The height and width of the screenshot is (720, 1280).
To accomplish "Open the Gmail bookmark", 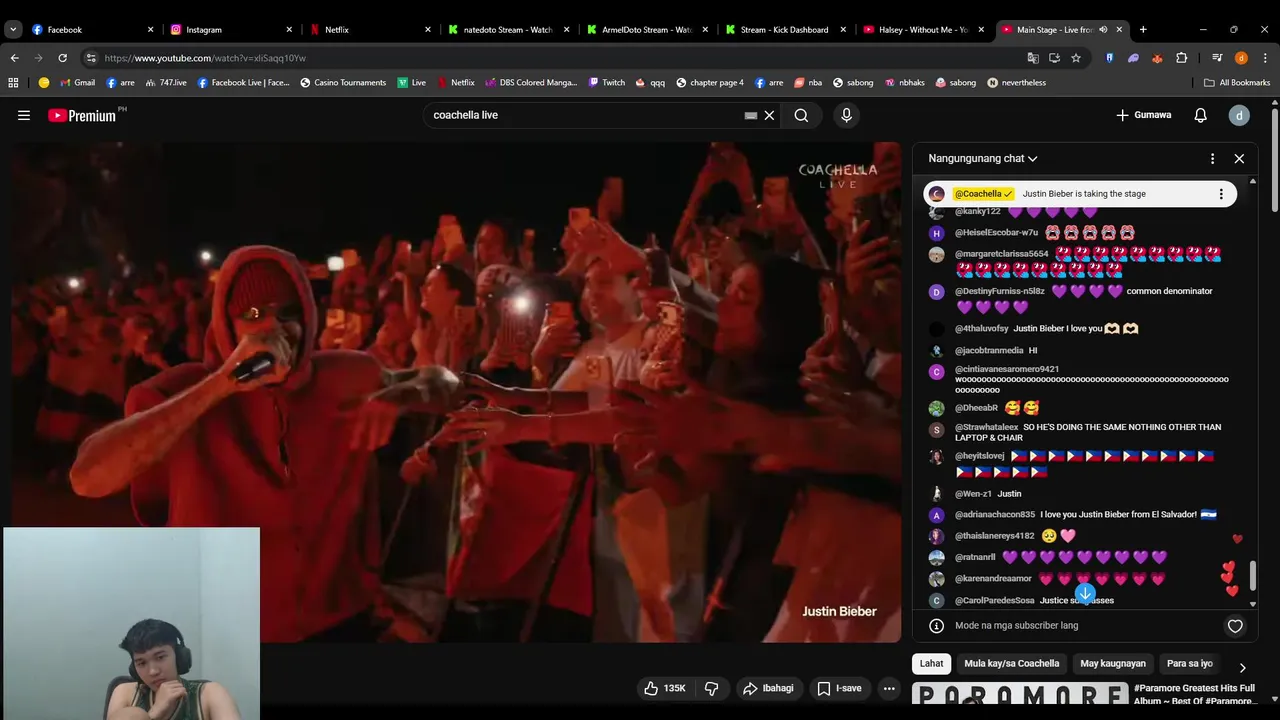I will tap(77, 83).
